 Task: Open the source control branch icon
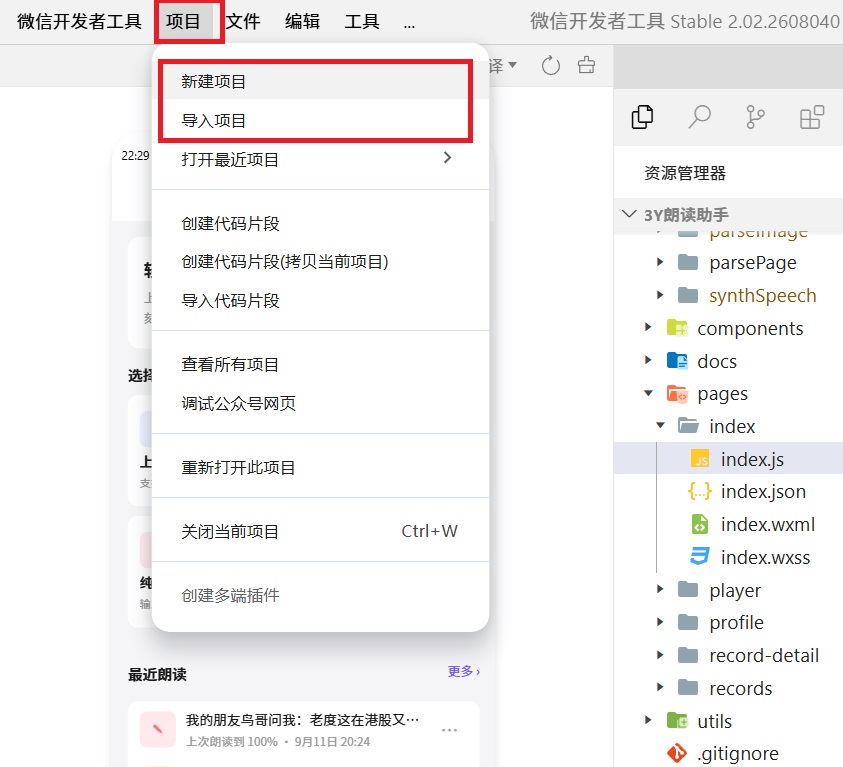pyautogui.click(x=755, y=117)
